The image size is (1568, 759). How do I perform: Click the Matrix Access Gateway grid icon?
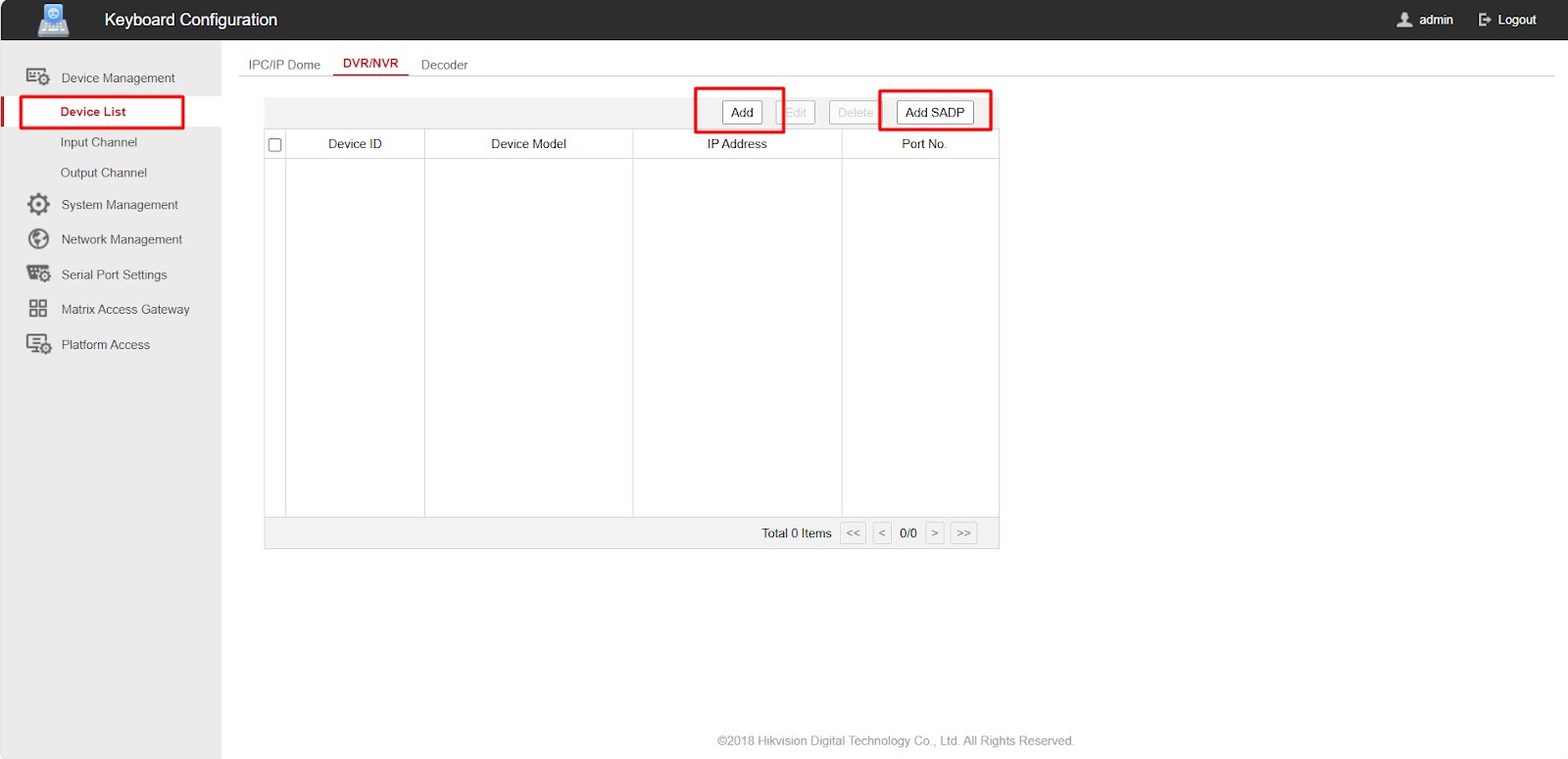coord(38,309)
